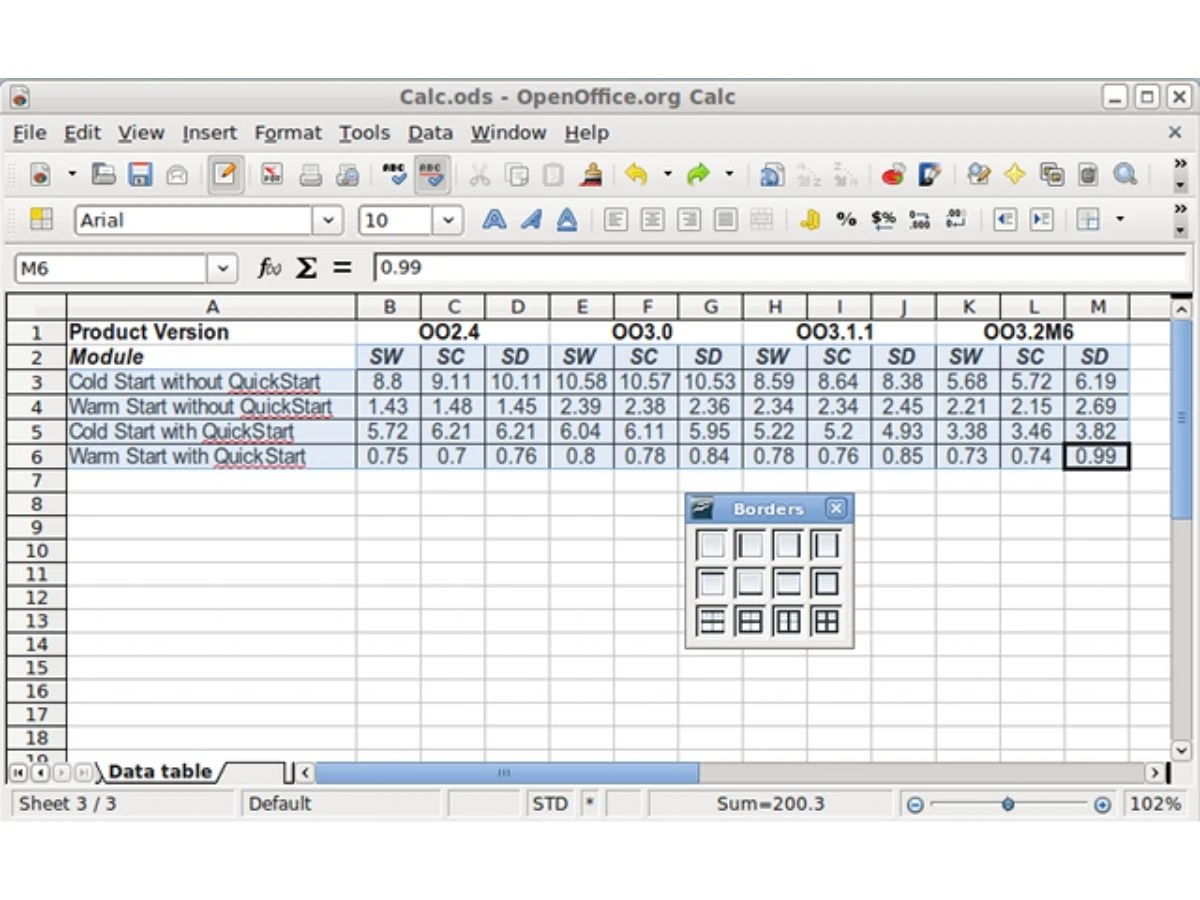The width and height of the screenshot is (1200, 900).
Task: Expand the Name Box dropdown showing M6
Action: tap(223, 268)
